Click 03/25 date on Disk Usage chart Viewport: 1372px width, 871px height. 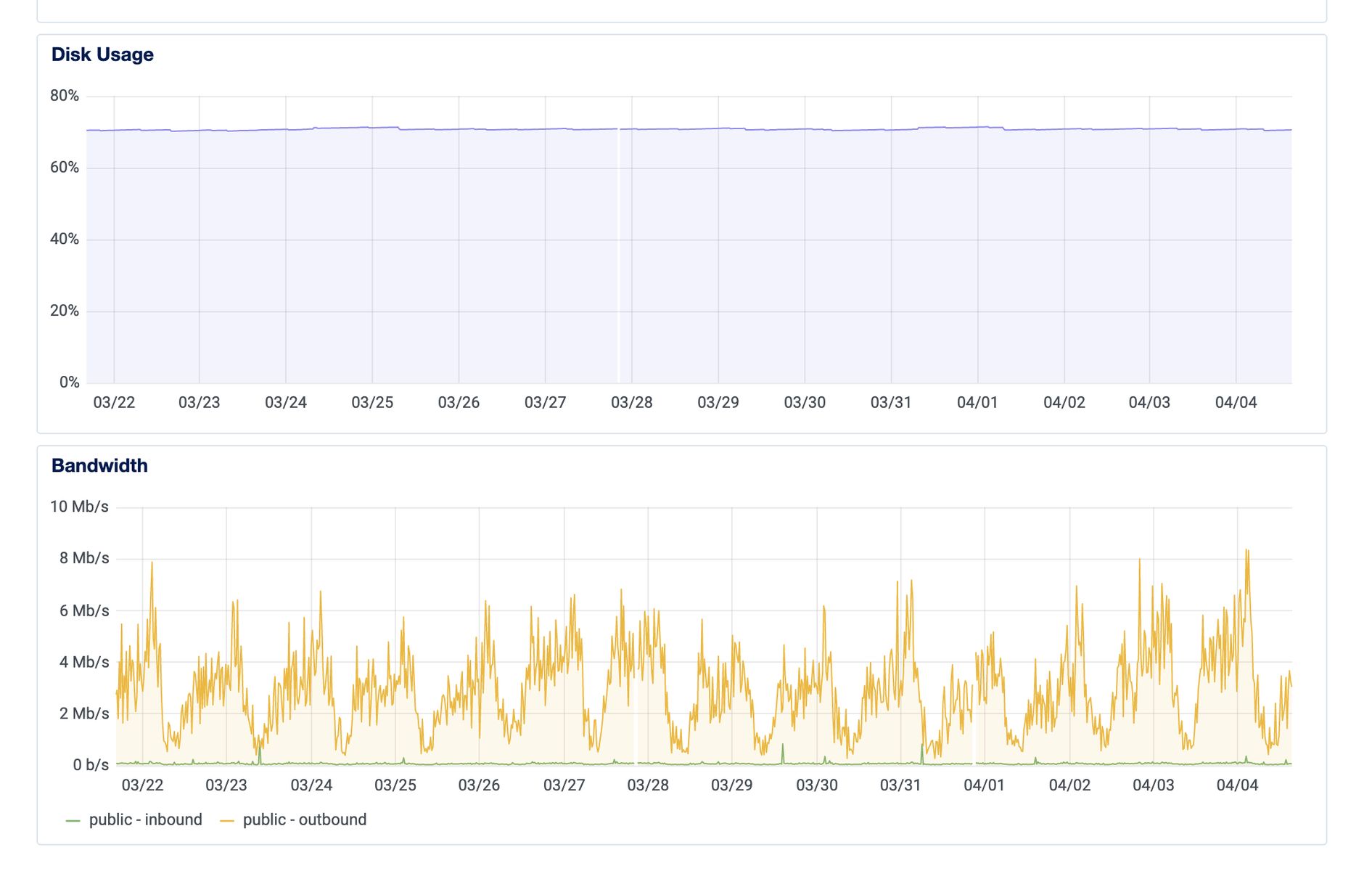click(x=372, y=403)
